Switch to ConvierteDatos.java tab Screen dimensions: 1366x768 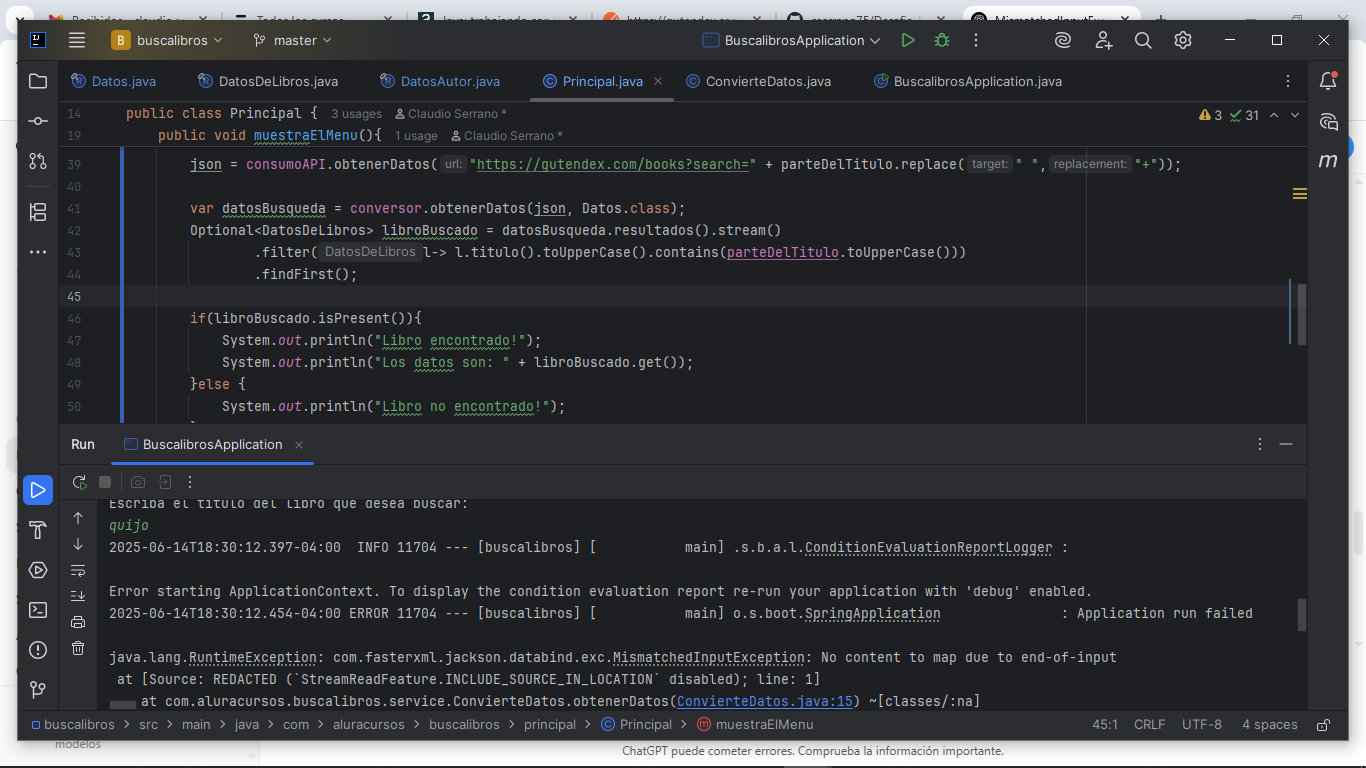(758, 81)
